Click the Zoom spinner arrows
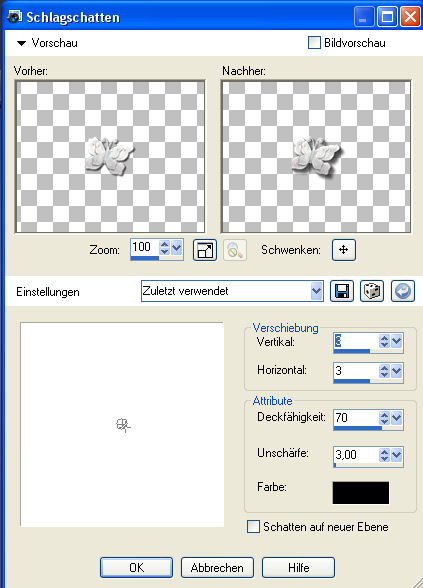 164,248
